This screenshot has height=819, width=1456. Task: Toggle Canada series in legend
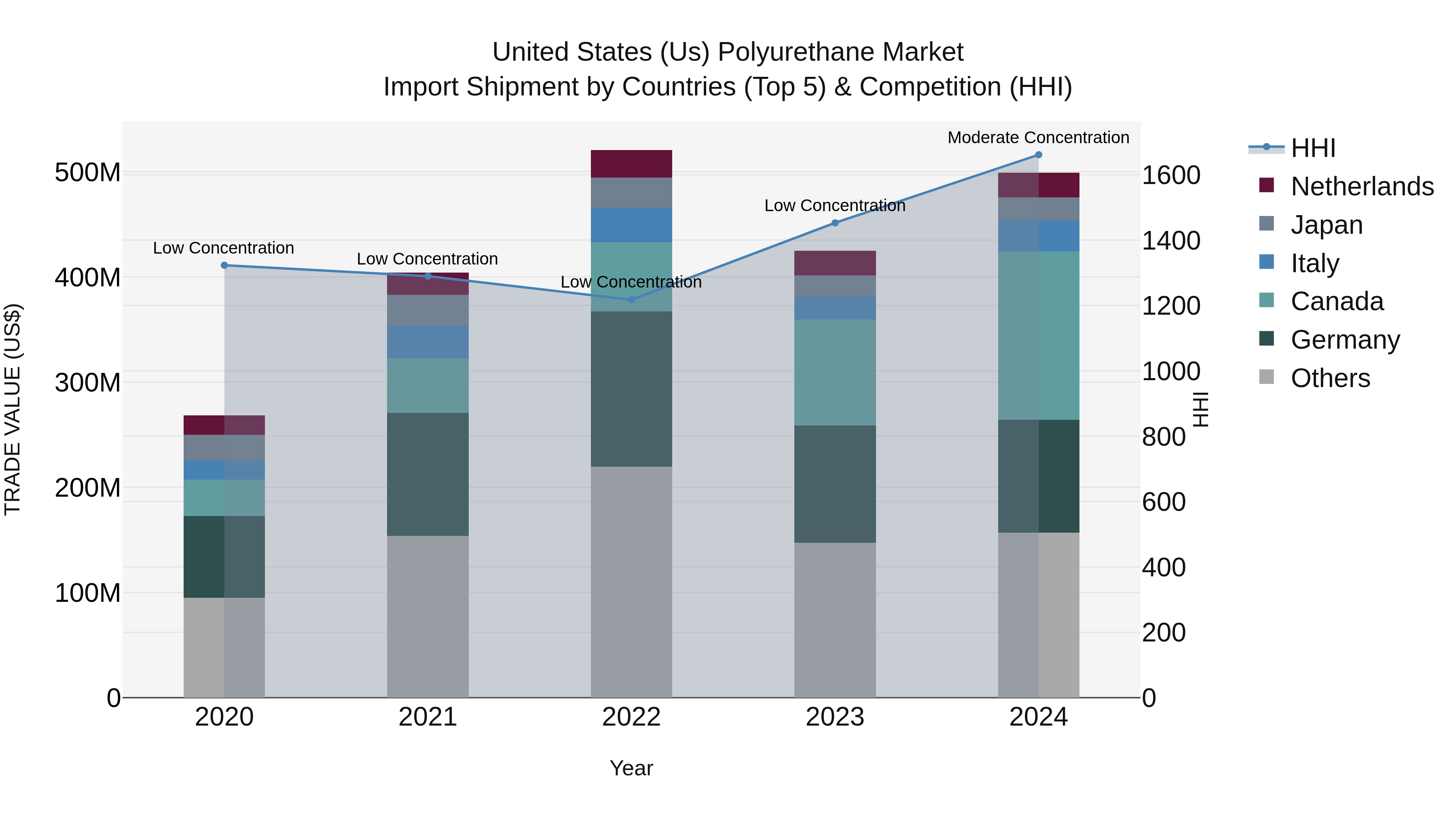[x=1321, y=301]
